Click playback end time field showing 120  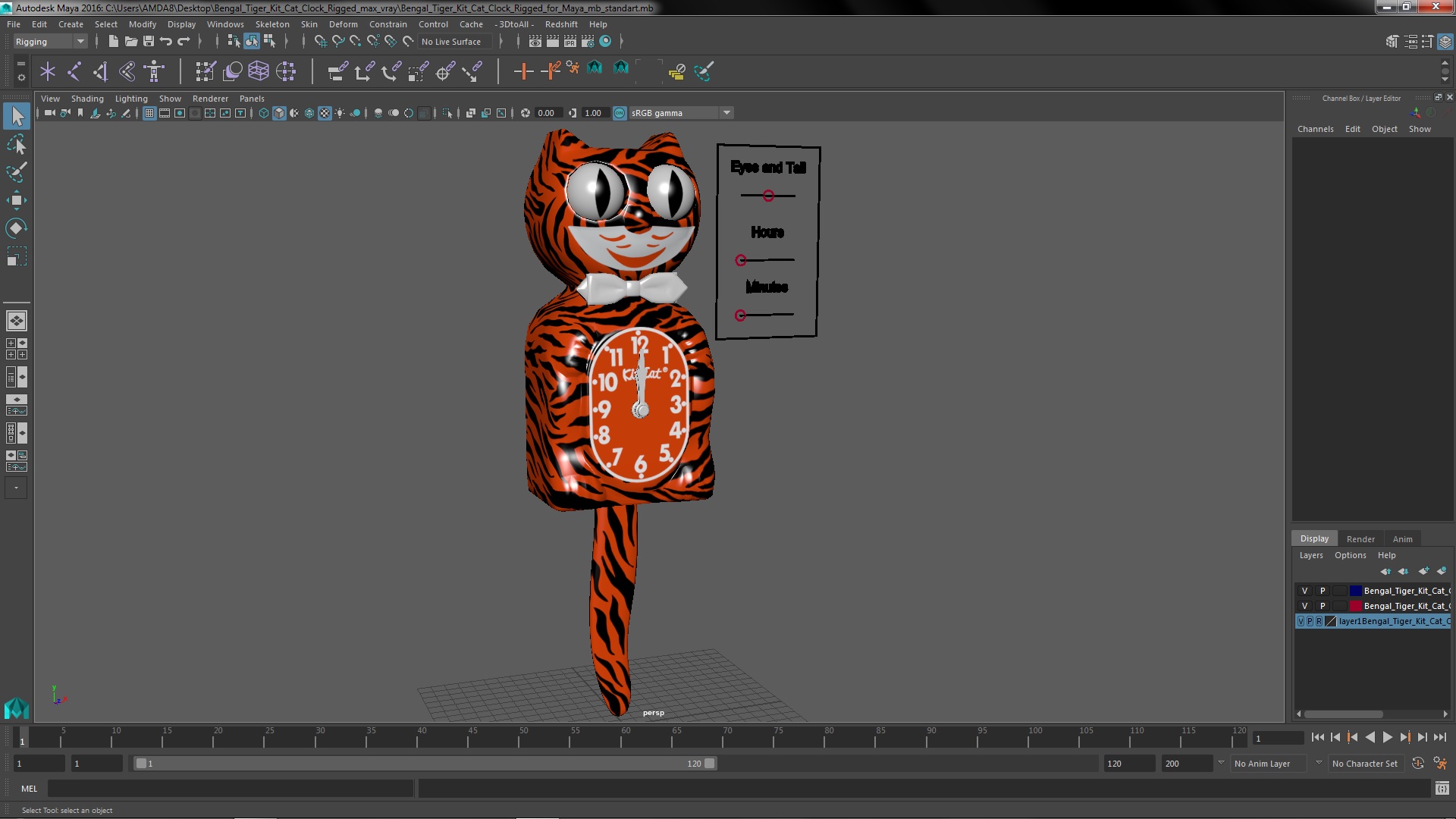1128,764
